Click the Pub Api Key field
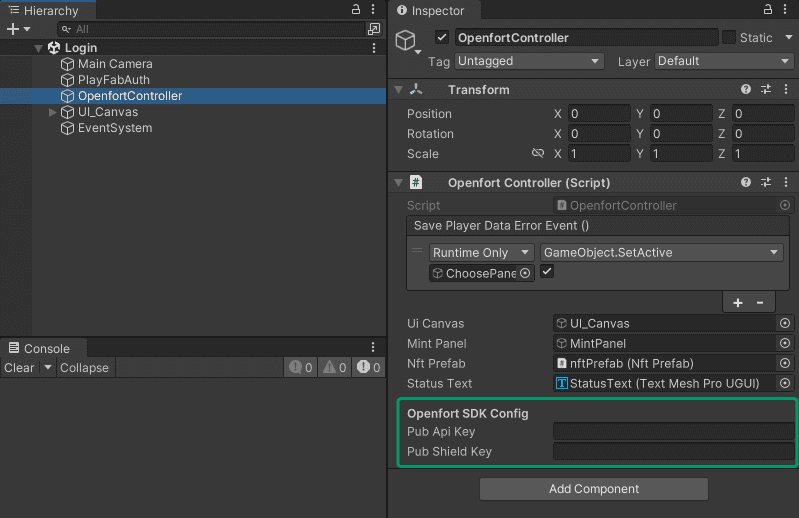799x518 pixels. point(673,431)
